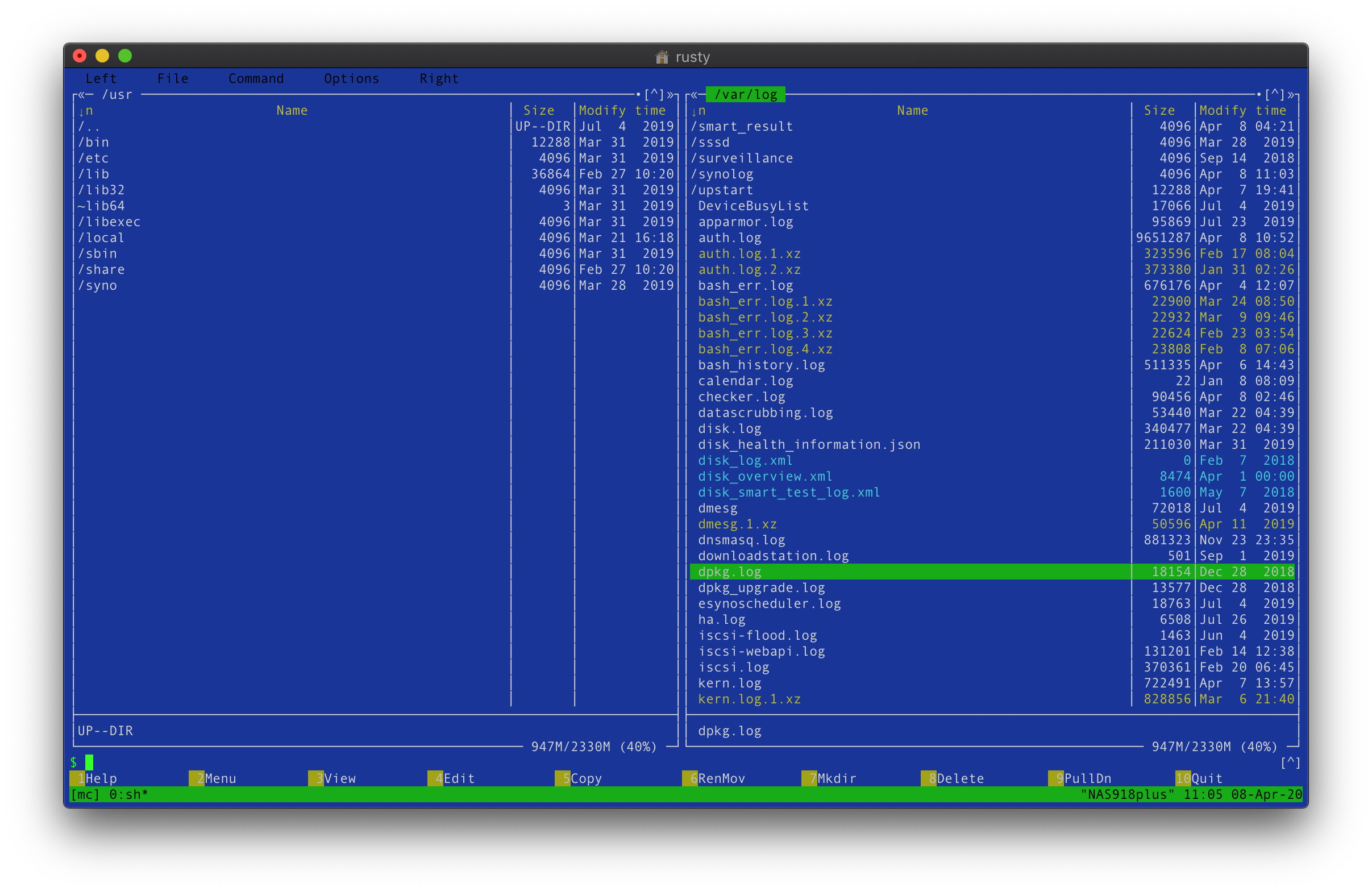Click the 8Delete function key
The image size is (1372, 892).
click(x=953, y=778)
